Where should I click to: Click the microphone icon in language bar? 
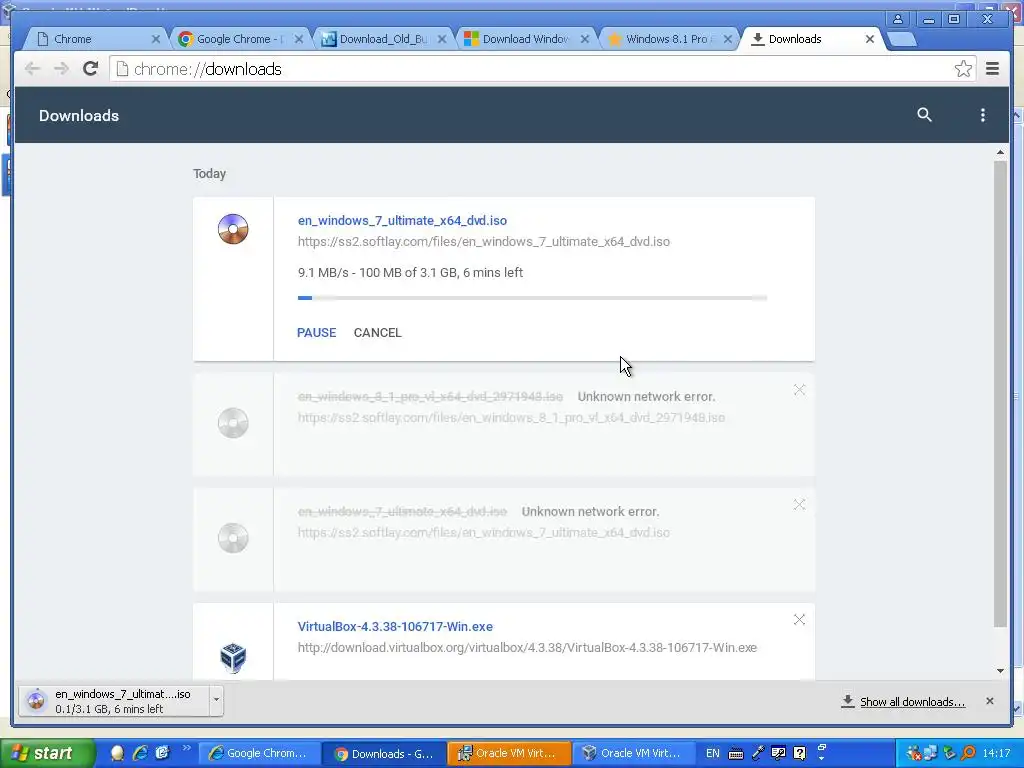click(x=758, y=753)
